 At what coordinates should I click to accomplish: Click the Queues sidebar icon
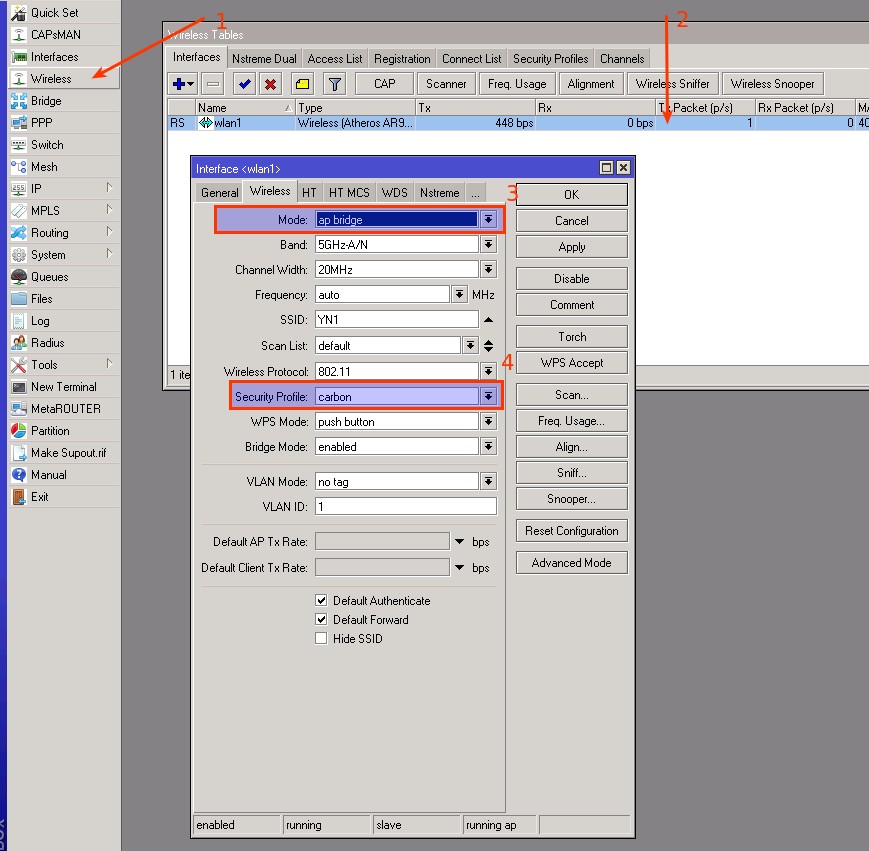(x=19, y=277)
